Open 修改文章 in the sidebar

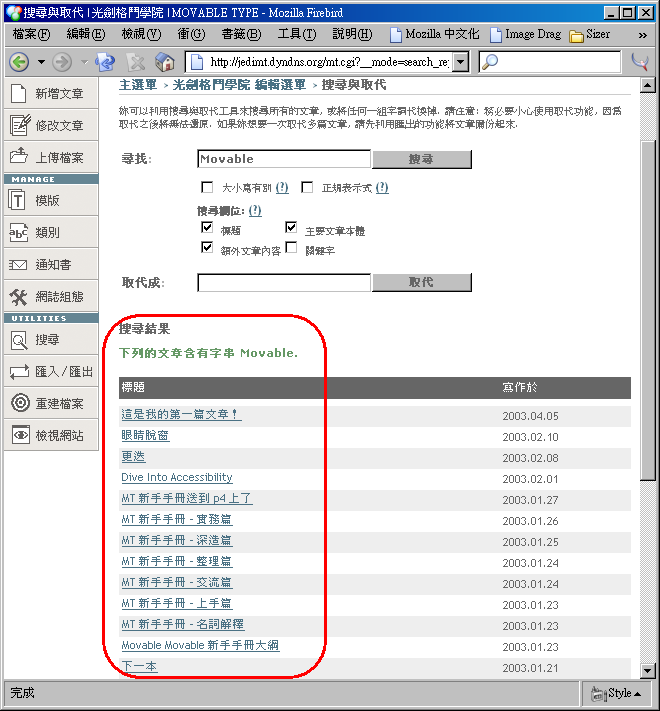pyautogui.click(x=51, y=125)
